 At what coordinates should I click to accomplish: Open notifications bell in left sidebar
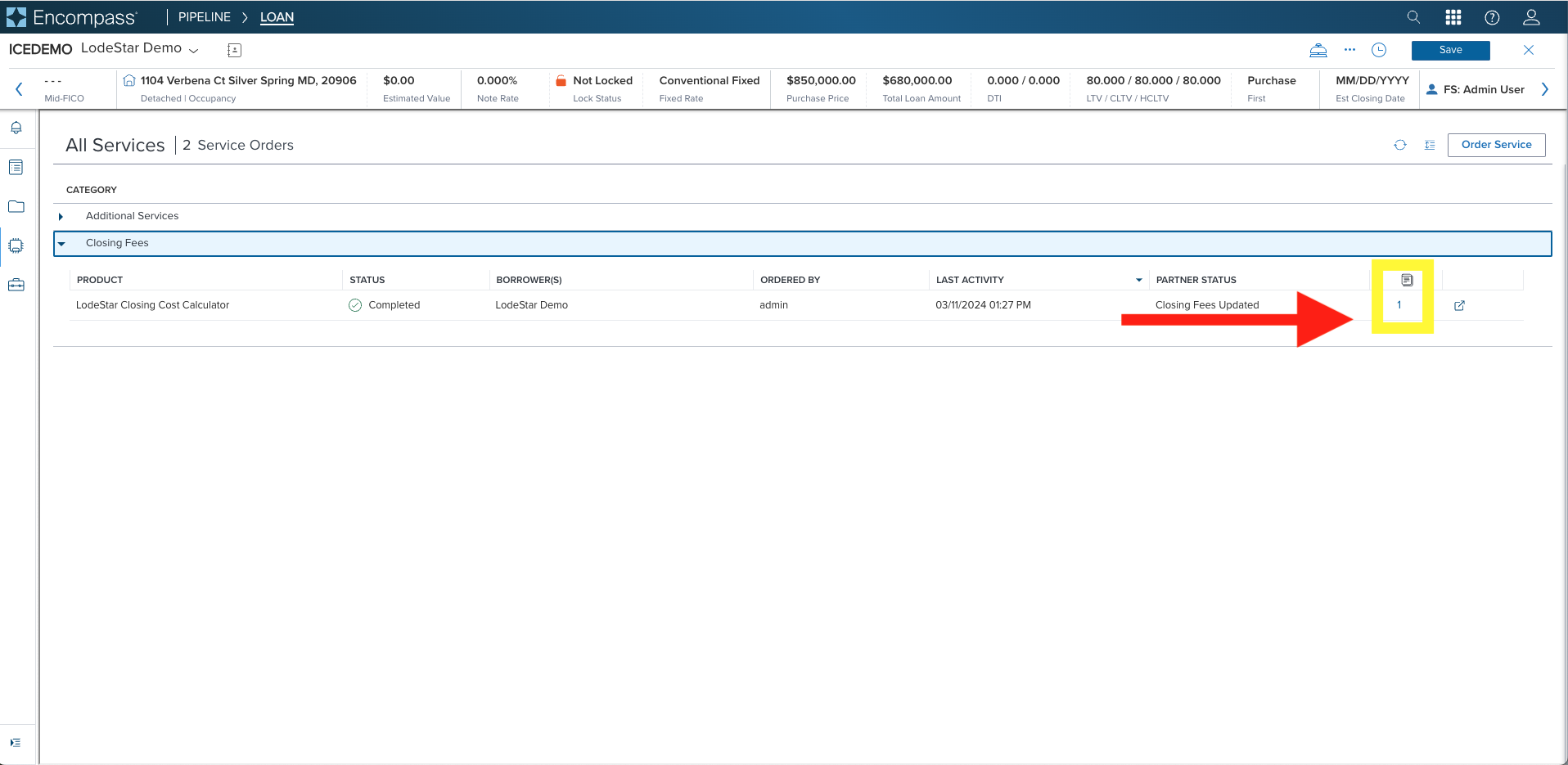tap(16, 128)
